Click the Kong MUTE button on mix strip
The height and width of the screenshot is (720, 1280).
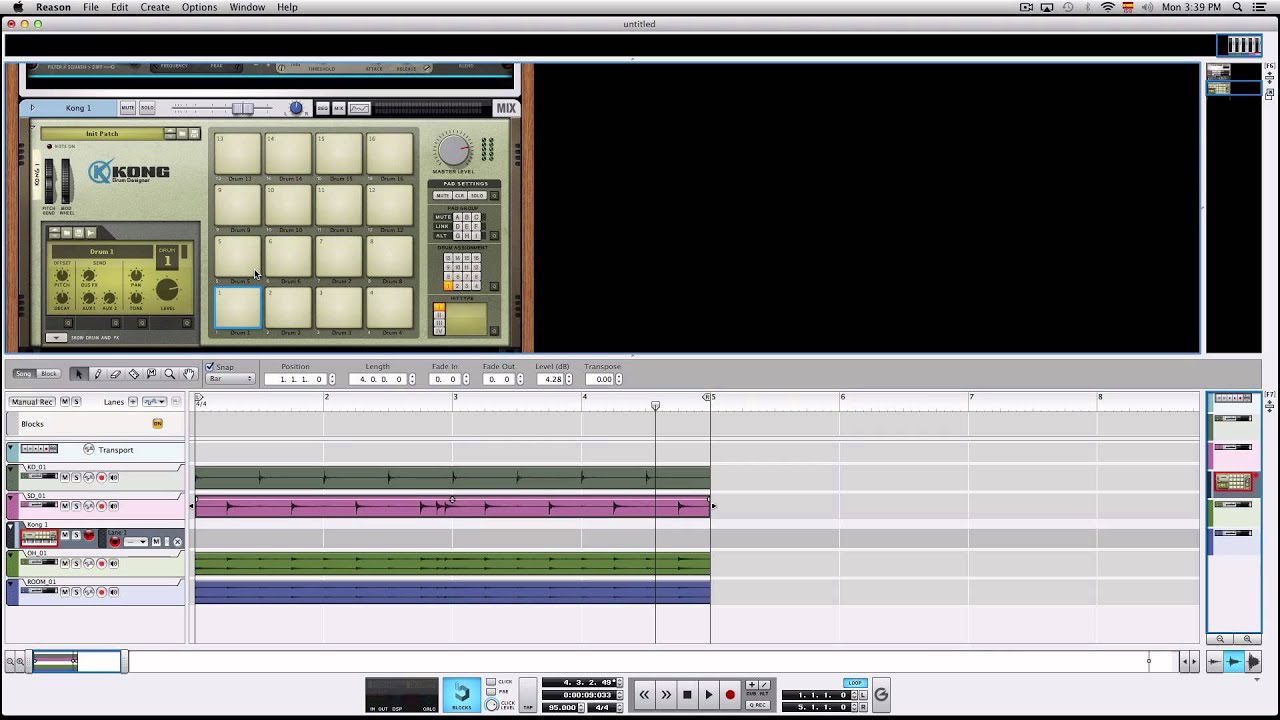(128, 108)
